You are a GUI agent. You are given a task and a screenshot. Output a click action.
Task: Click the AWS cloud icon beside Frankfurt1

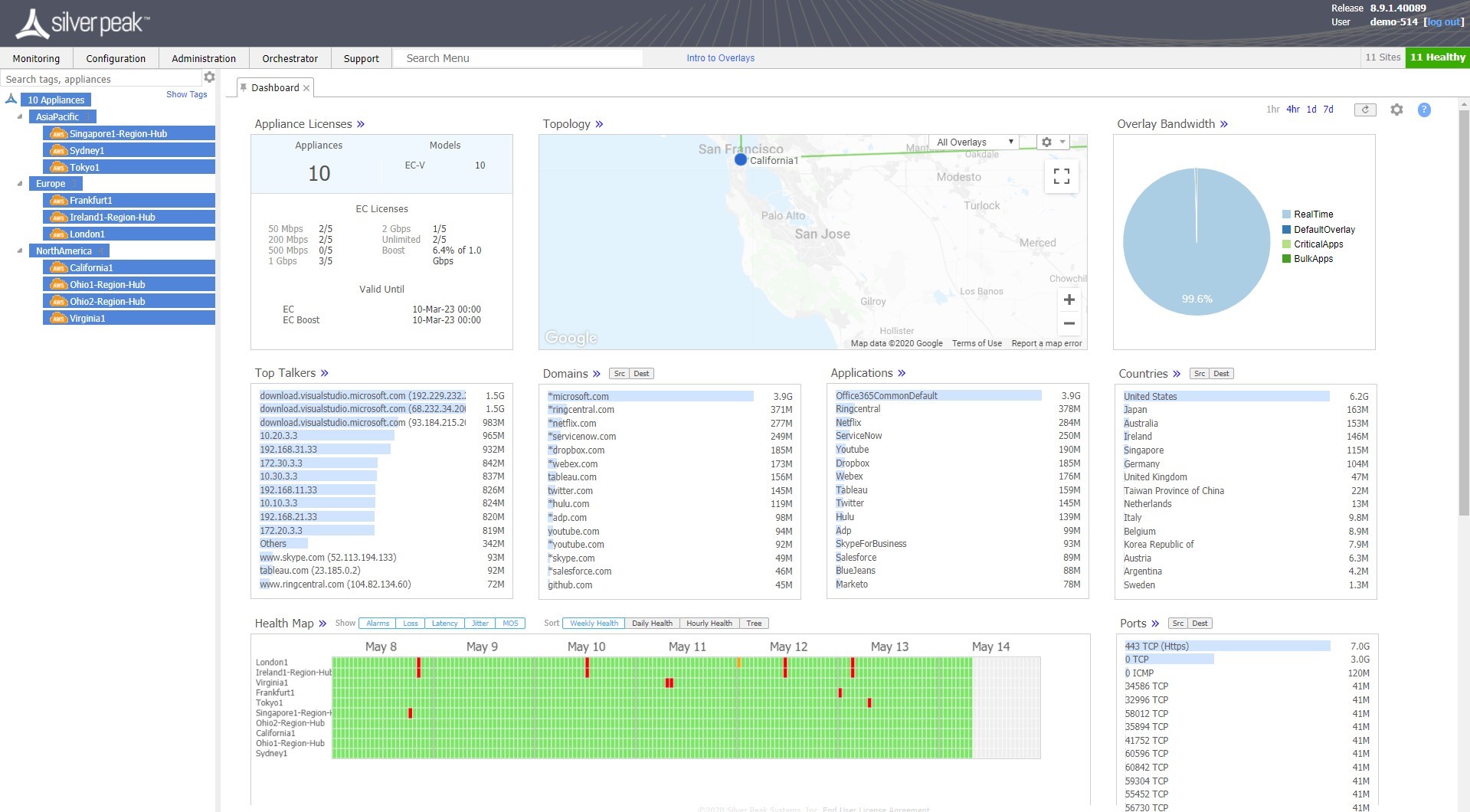(x=58, y=200)
